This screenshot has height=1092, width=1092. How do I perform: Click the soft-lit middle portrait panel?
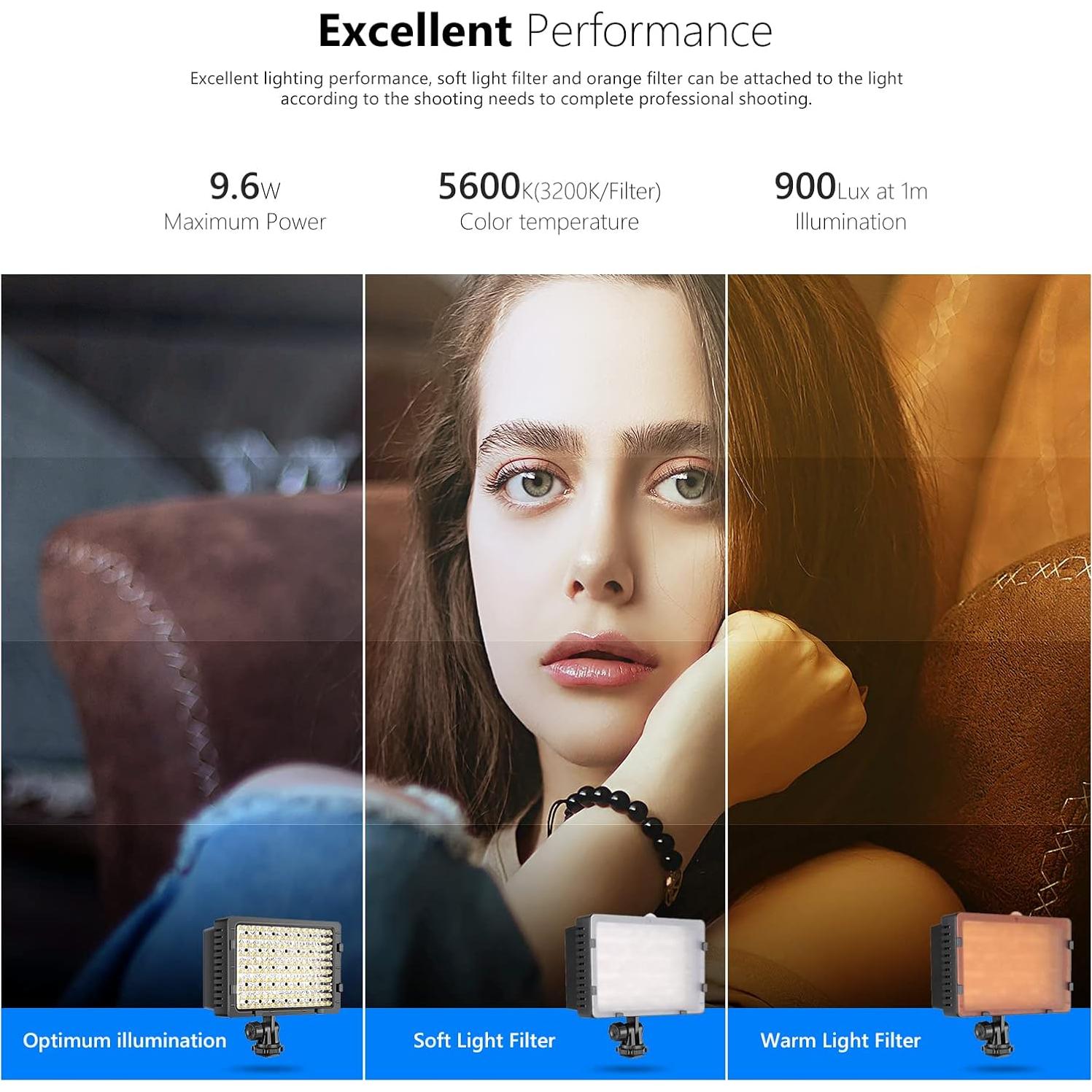(545, 640)
